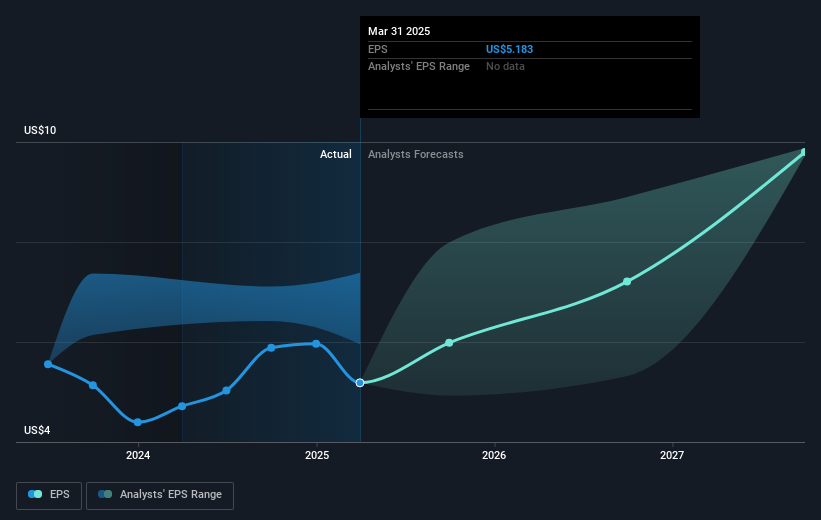Toggle the Analysts' EPS Range legend

[x=160, y=495]
